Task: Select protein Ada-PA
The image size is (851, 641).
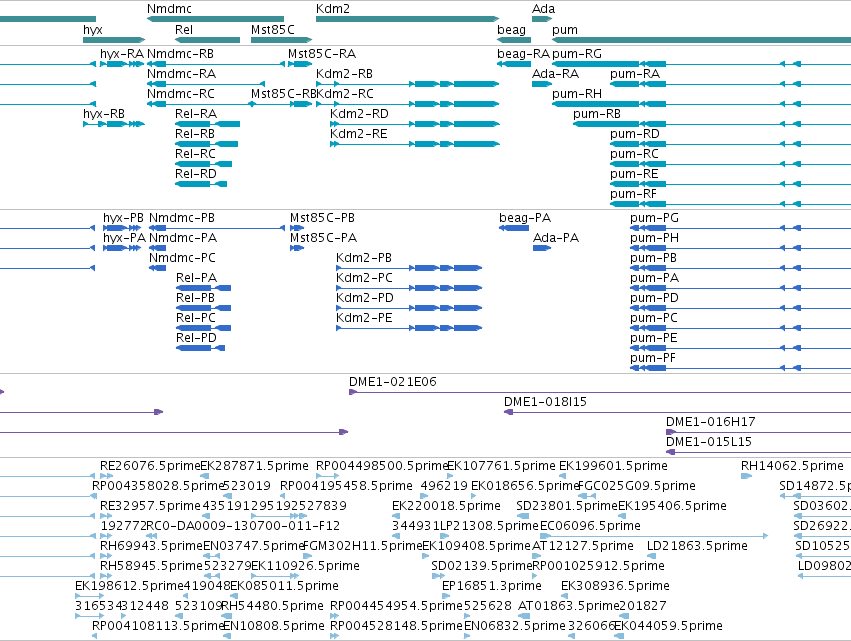Action: pyautogui.click(x=556, y=238)
